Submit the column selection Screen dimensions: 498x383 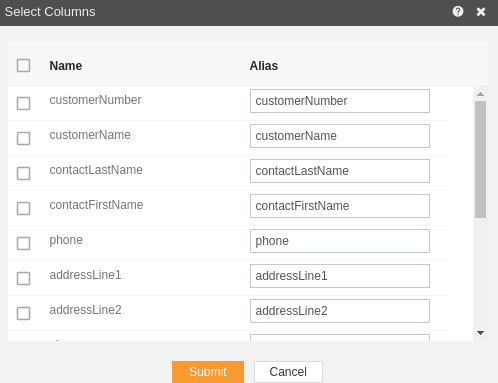pyautogui.click(x=208, y=372)
